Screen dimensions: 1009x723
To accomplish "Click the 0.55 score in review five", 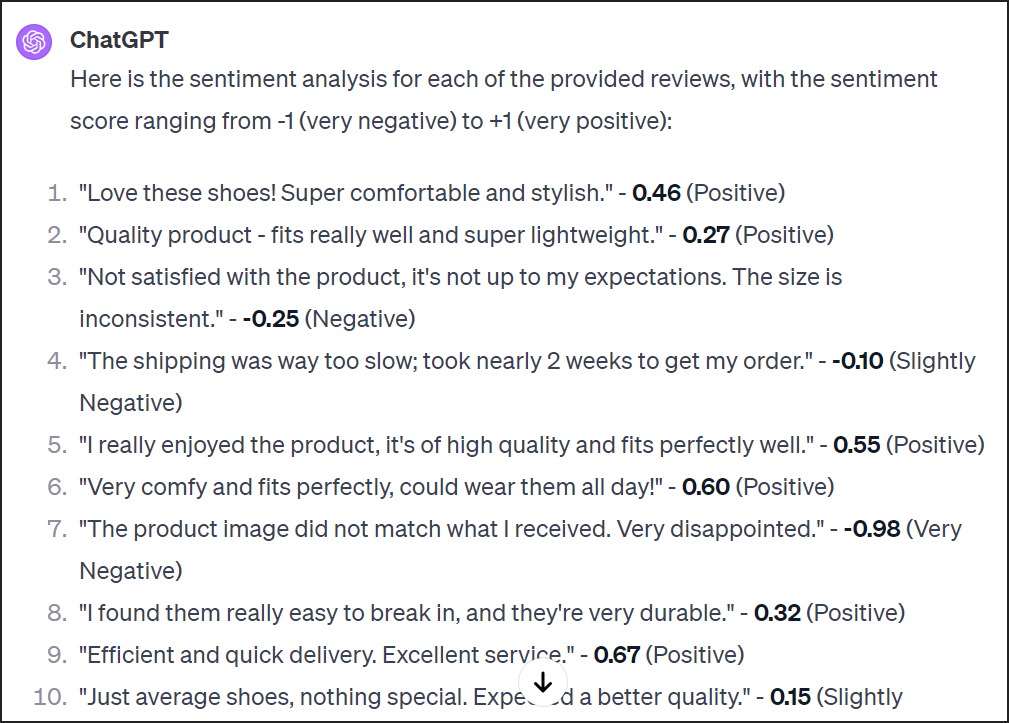I will 856,445.
